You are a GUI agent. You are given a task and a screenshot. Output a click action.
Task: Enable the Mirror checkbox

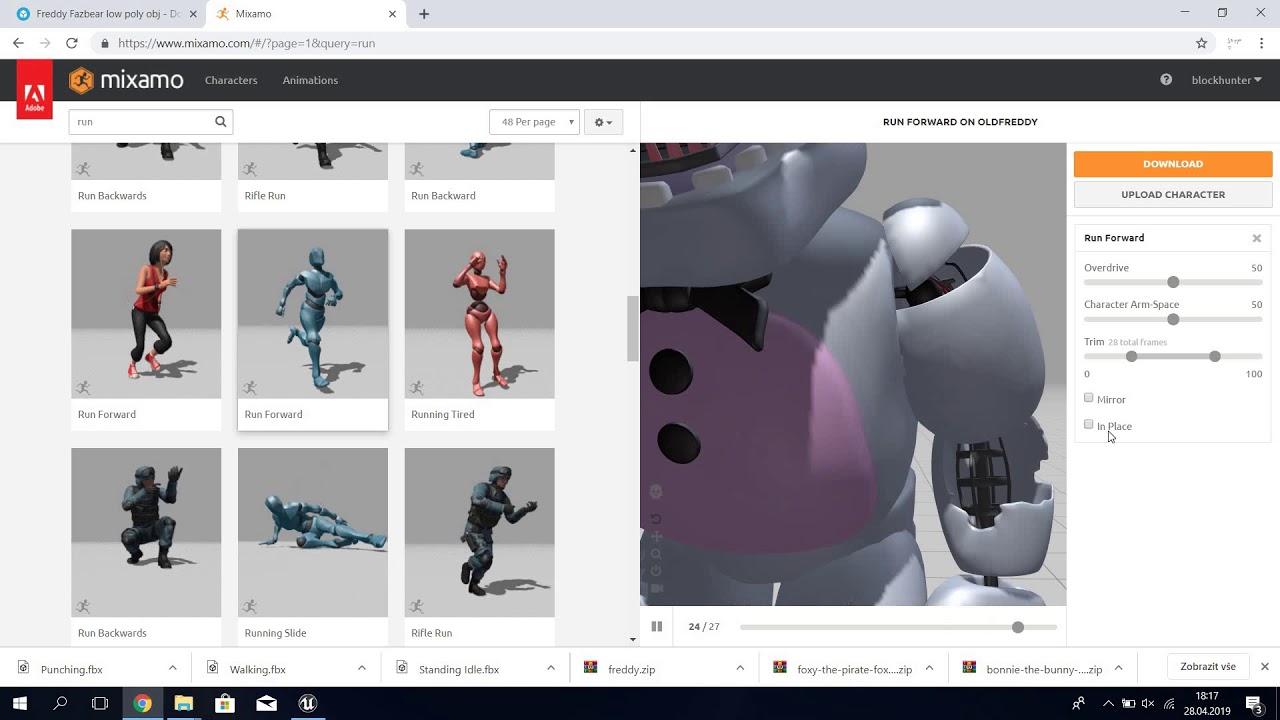coord(1089,398)
